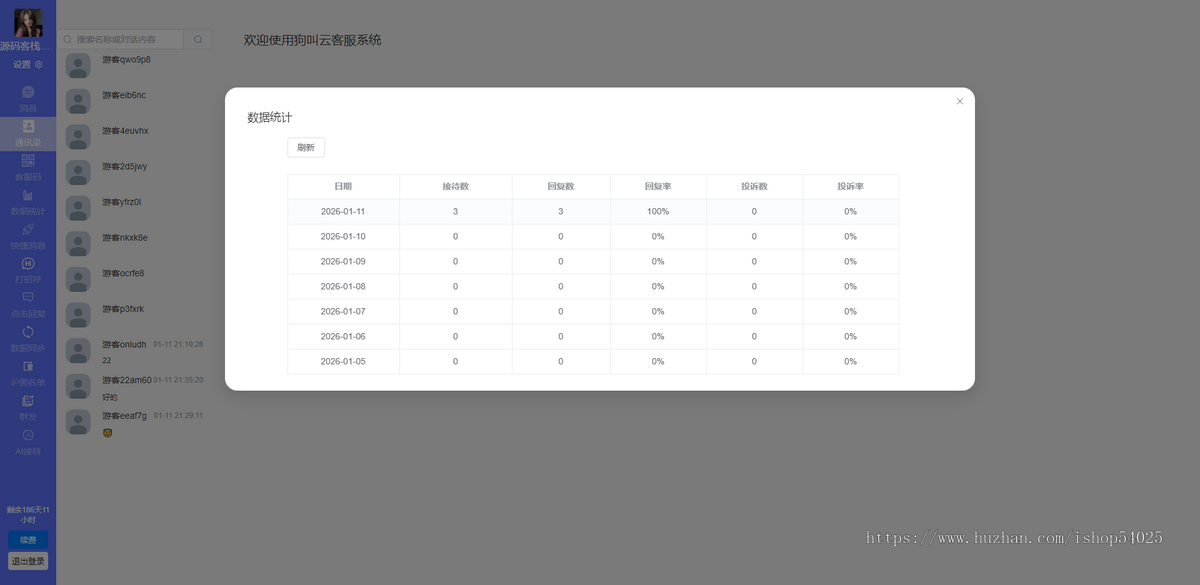1200x585 pixels.
Task: Click the 设置 gear icon
Action: tap(39, 65)
